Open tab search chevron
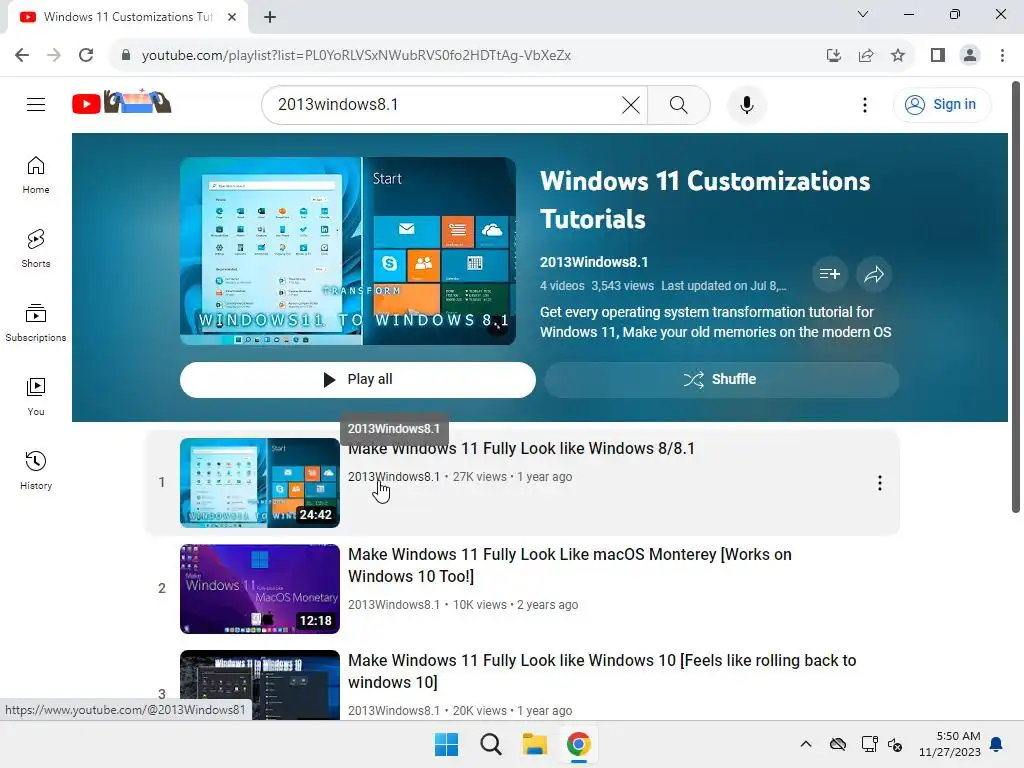The image size is (1024, 768). click(863, 14)
